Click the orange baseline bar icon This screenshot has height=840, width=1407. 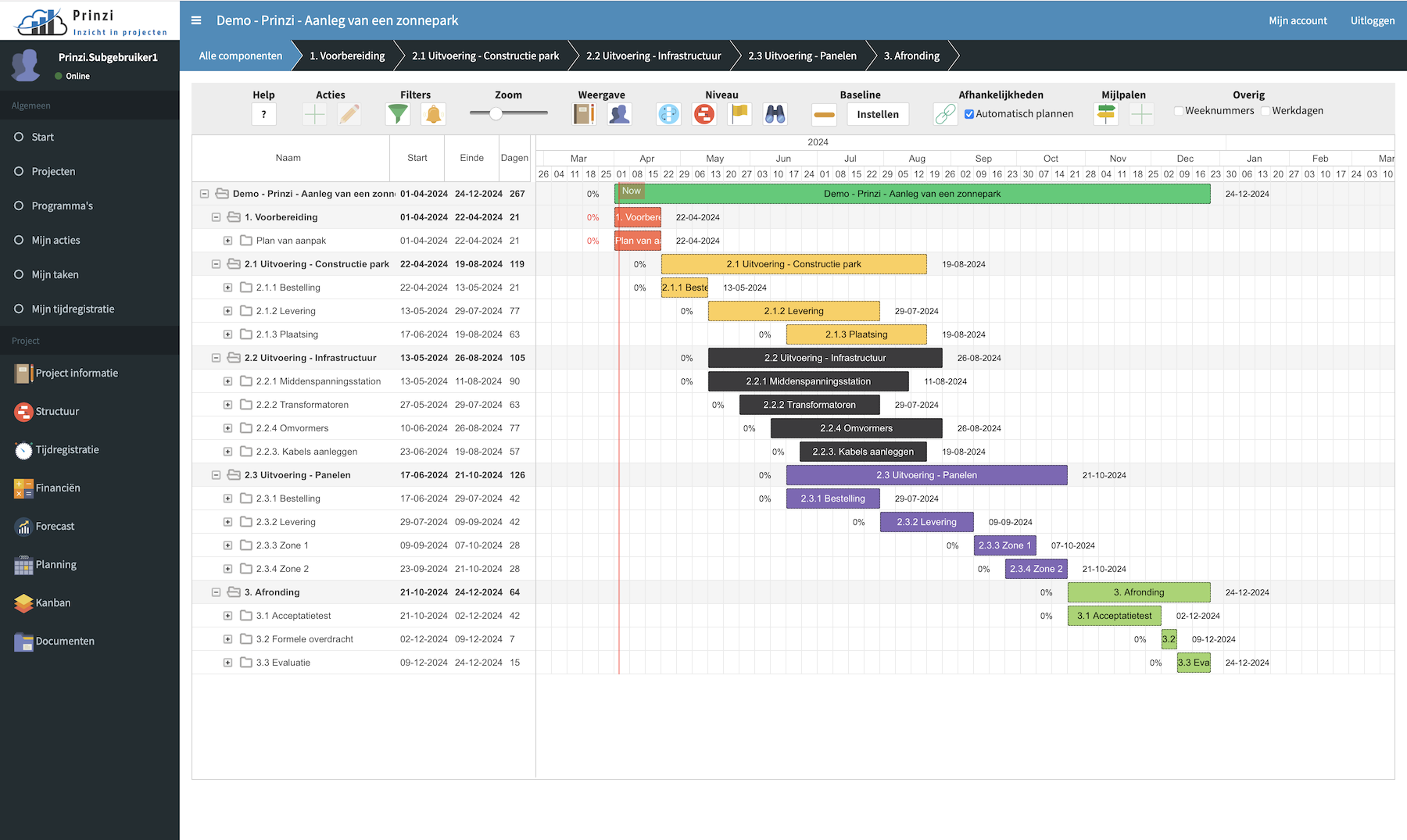click(824, 114)
